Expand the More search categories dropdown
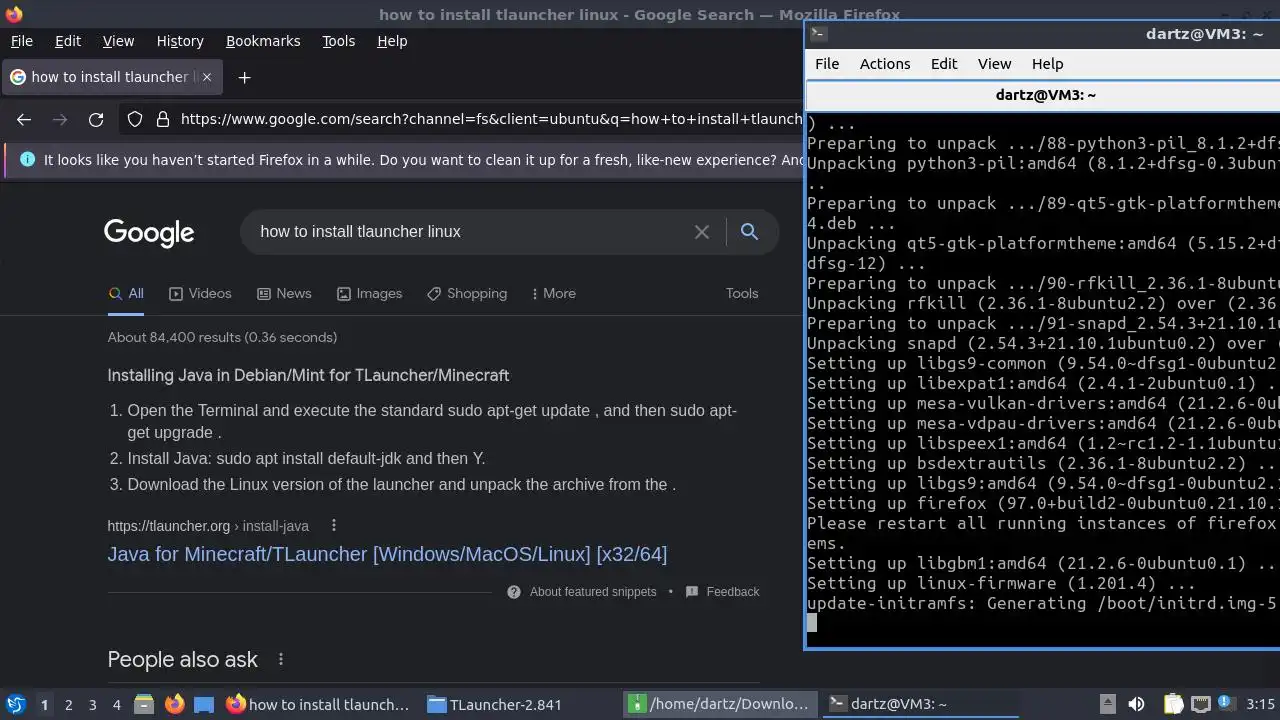 pos(553,294)
